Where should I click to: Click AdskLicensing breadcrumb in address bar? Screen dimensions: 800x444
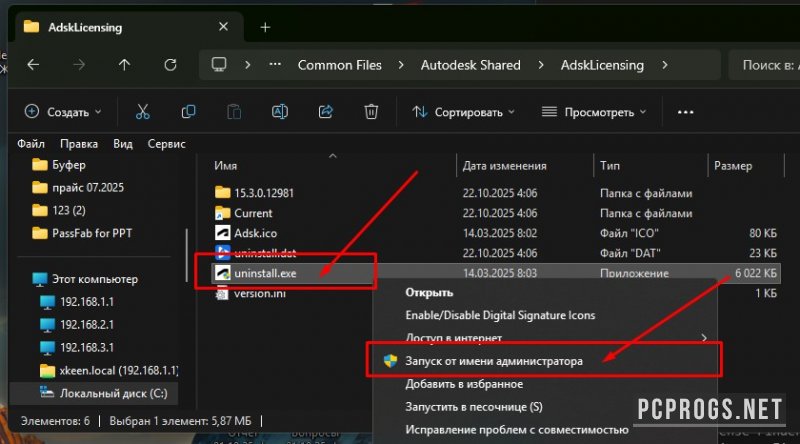point(602,65)
